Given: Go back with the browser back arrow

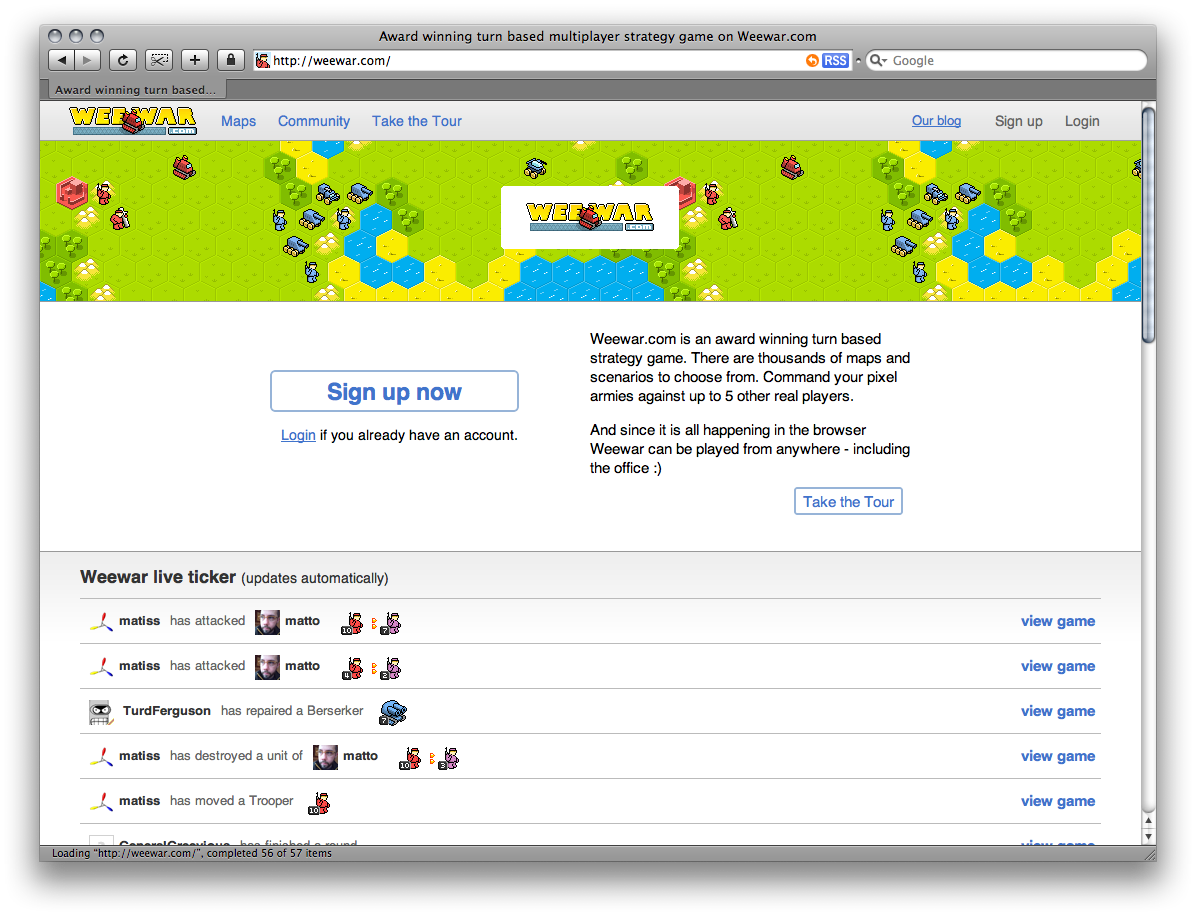Looking at the screenshot, I should tap(62, 60).
